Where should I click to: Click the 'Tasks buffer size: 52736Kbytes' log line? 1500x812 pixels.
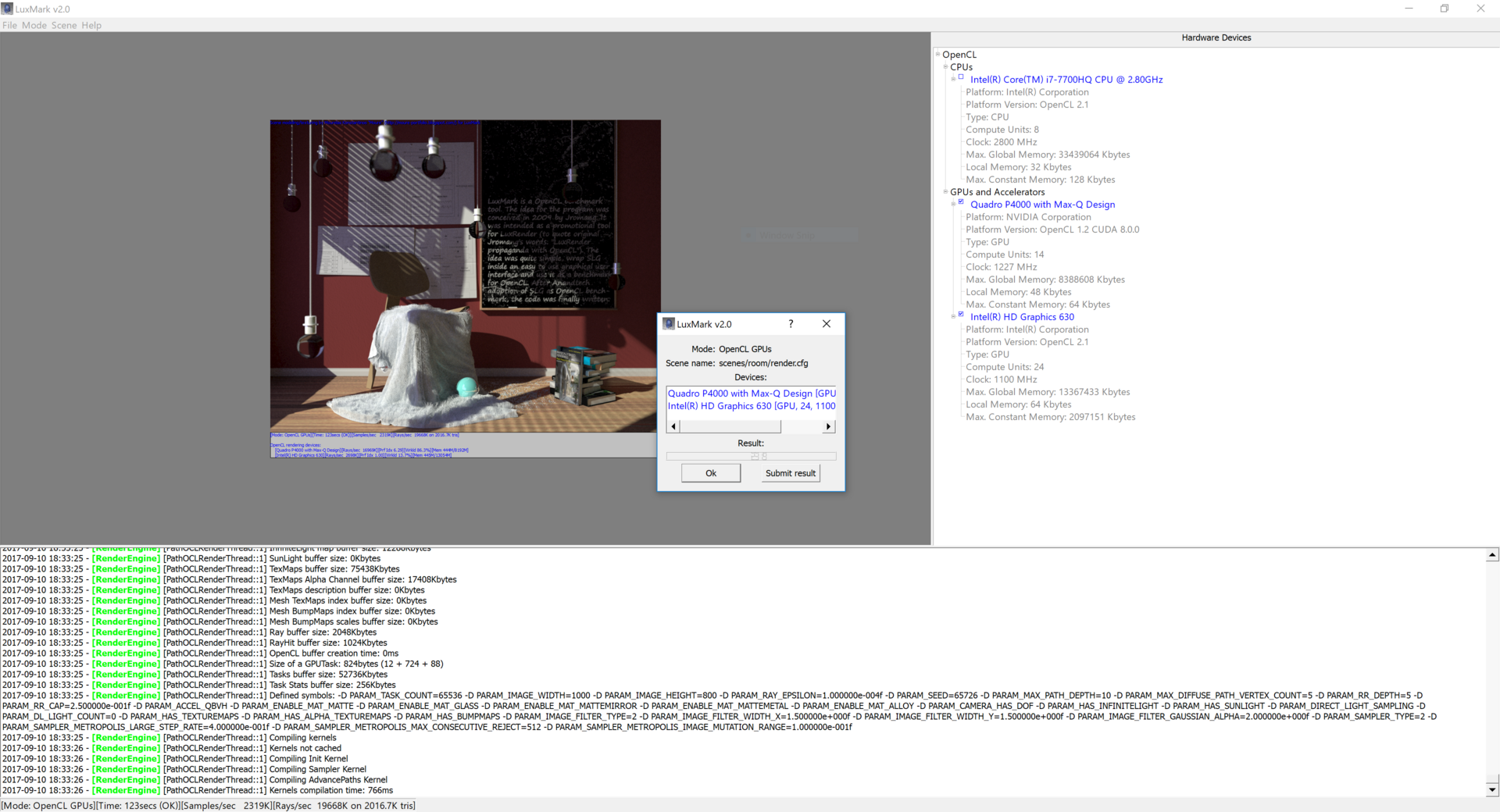(195, 674)
